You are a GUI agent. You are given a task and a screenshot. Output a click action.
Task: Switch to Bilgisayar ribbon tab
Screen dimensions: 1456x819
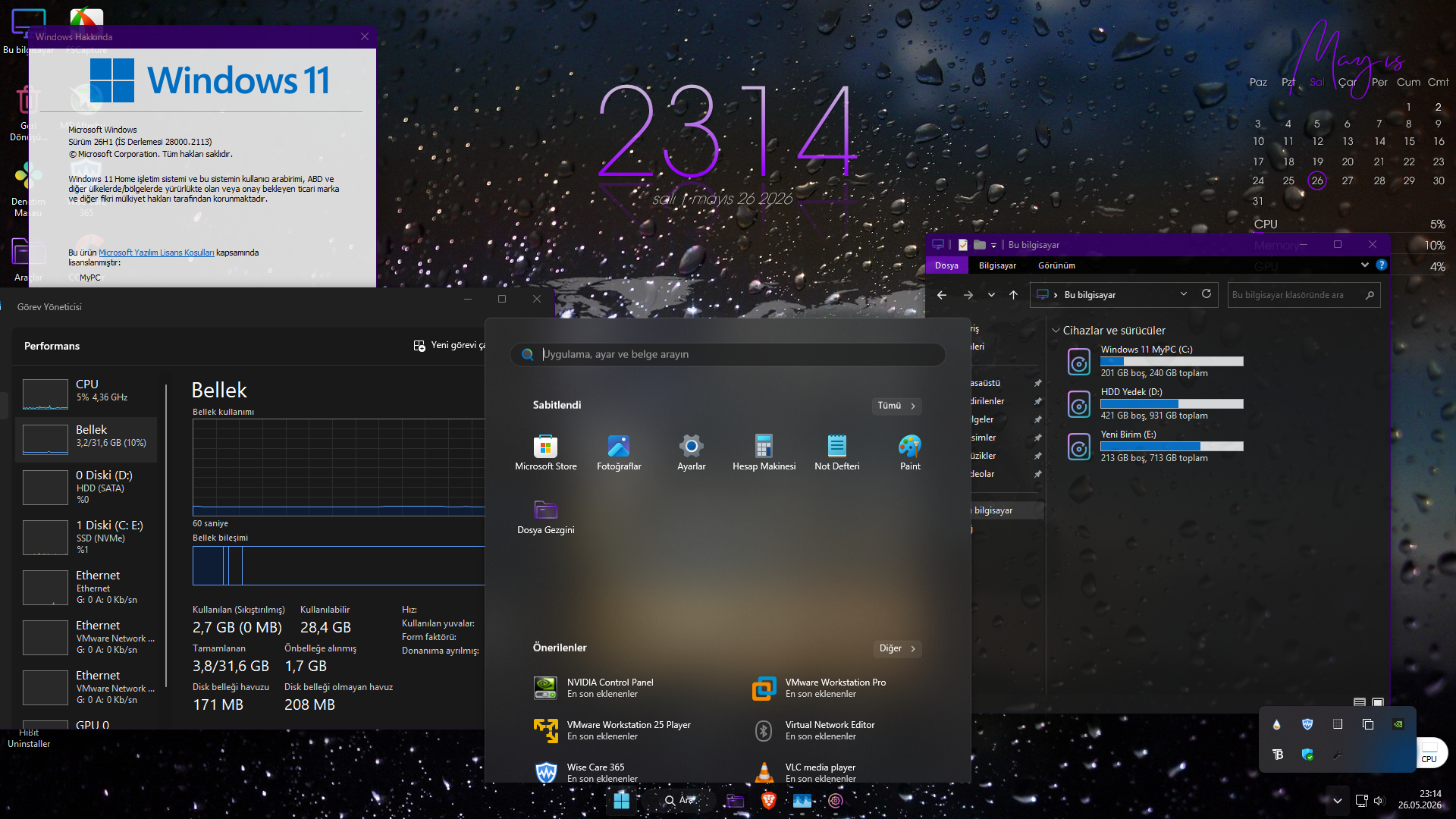pyautogui.click(x=997, y=265)
